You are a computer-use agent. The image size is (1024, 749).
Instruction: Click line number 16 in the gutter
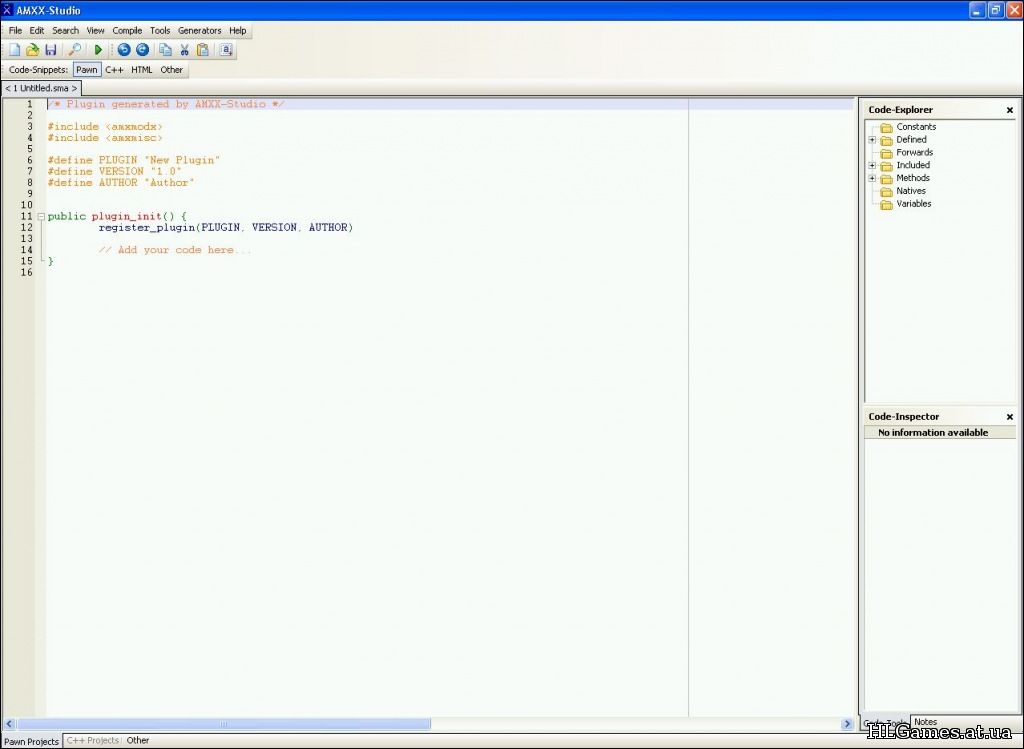click(26, 272)
